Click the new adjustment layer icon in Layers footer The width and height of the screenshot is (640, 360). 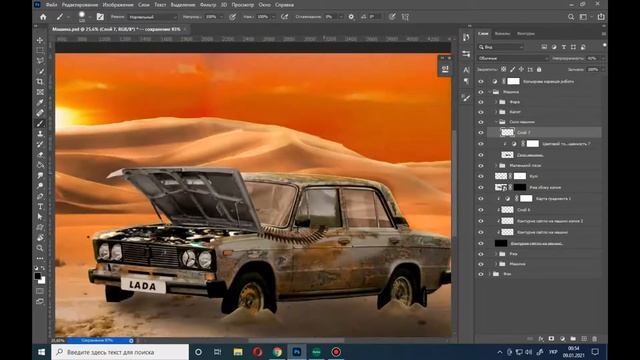click(x=562, y=339)
